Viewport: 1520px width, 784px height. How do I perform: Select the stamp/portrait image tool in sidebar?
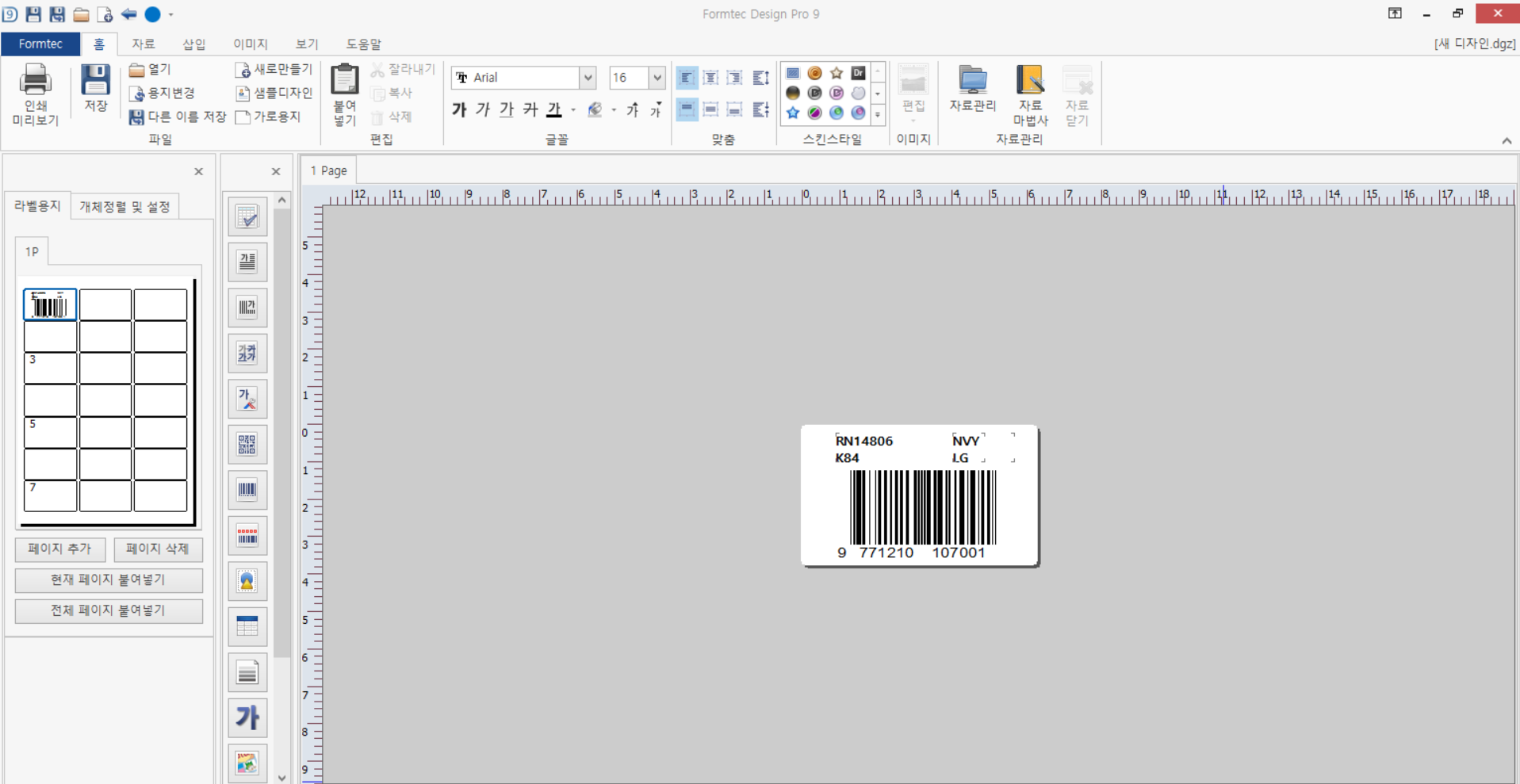tap(247, 581)
